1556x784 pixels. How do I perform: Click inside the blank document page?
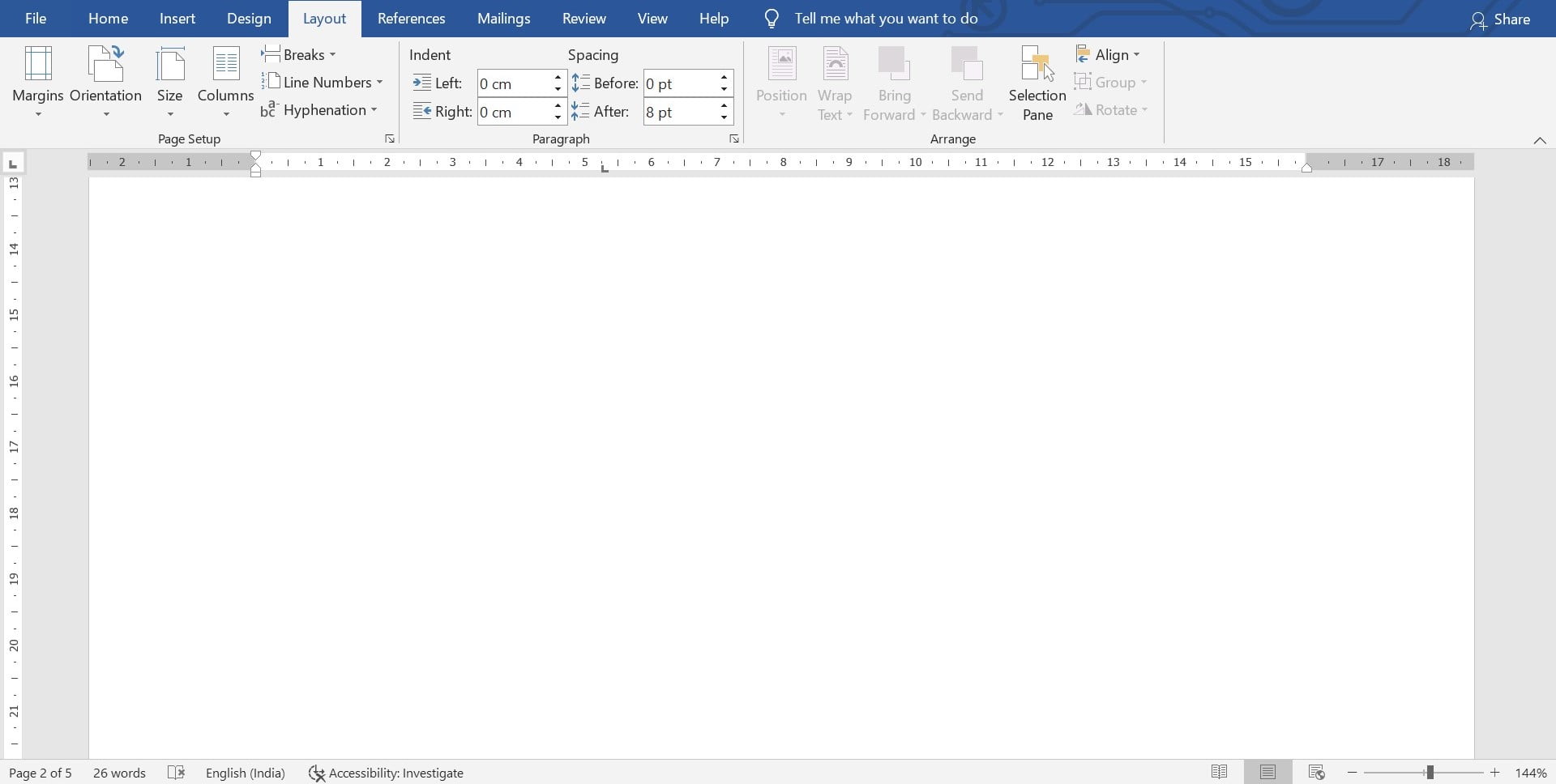click(x=781, y=468)
